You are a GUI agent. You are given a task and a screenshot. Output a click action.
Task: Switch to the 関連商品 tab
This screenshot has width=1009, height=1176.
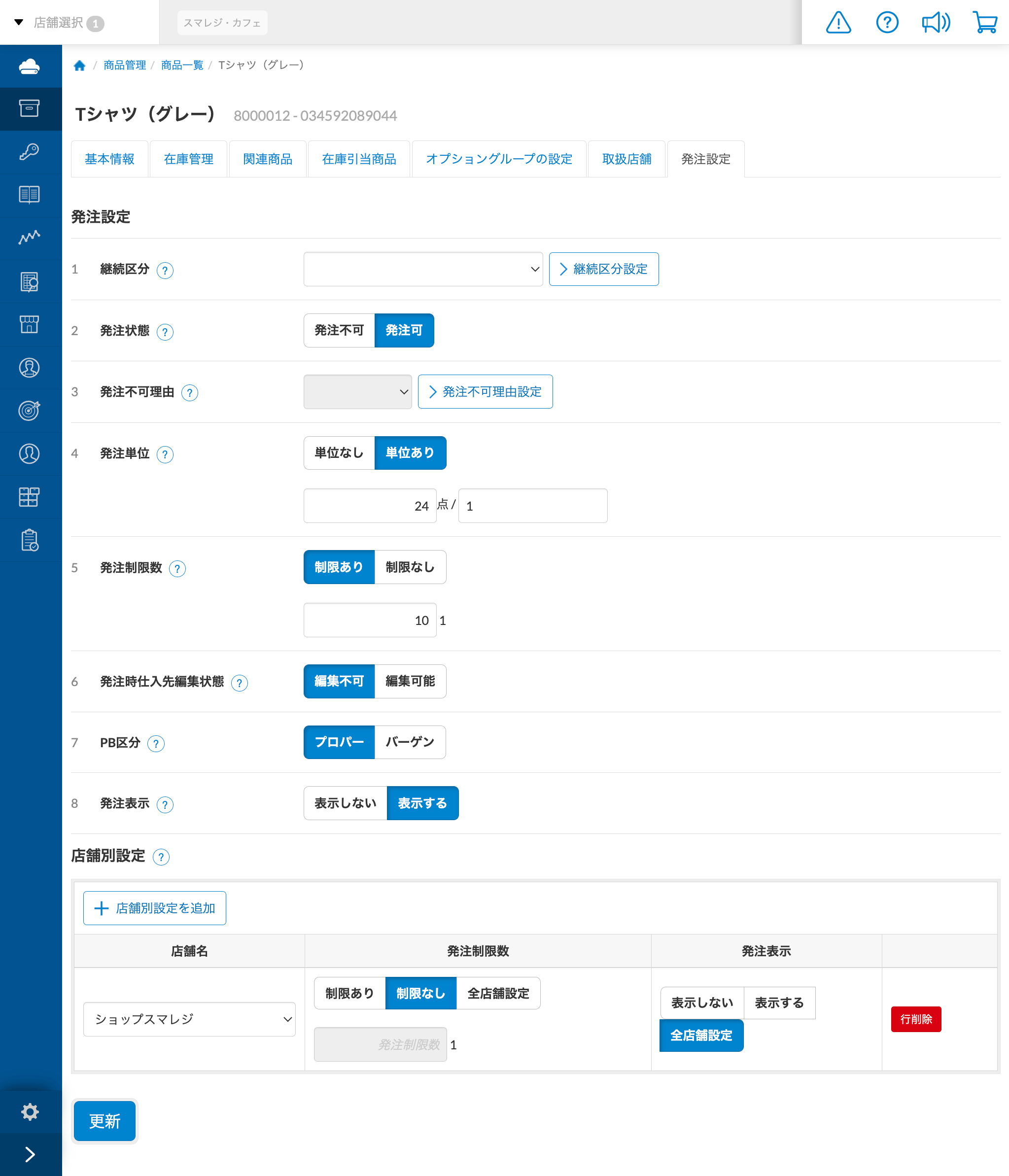tap(268, 159)
